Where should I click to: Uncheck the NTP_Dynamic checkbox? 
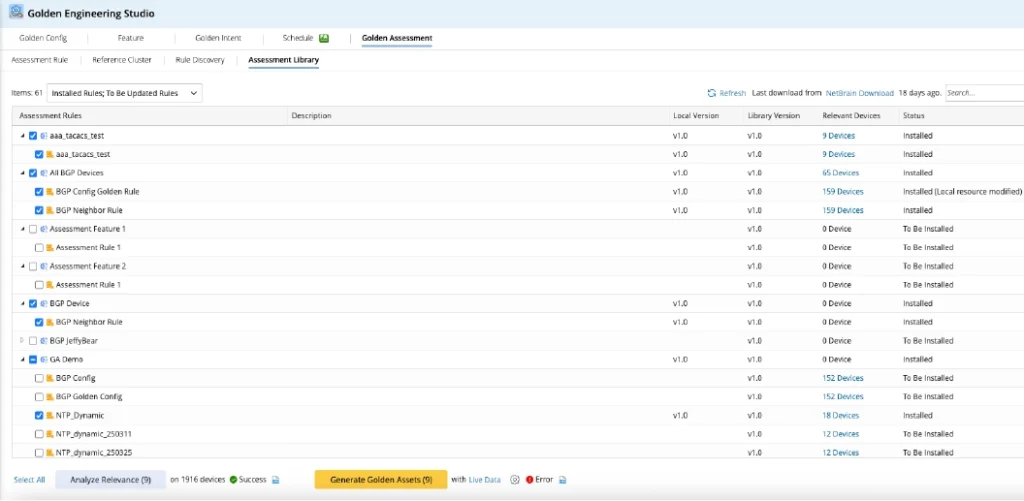tap(39, 415)
